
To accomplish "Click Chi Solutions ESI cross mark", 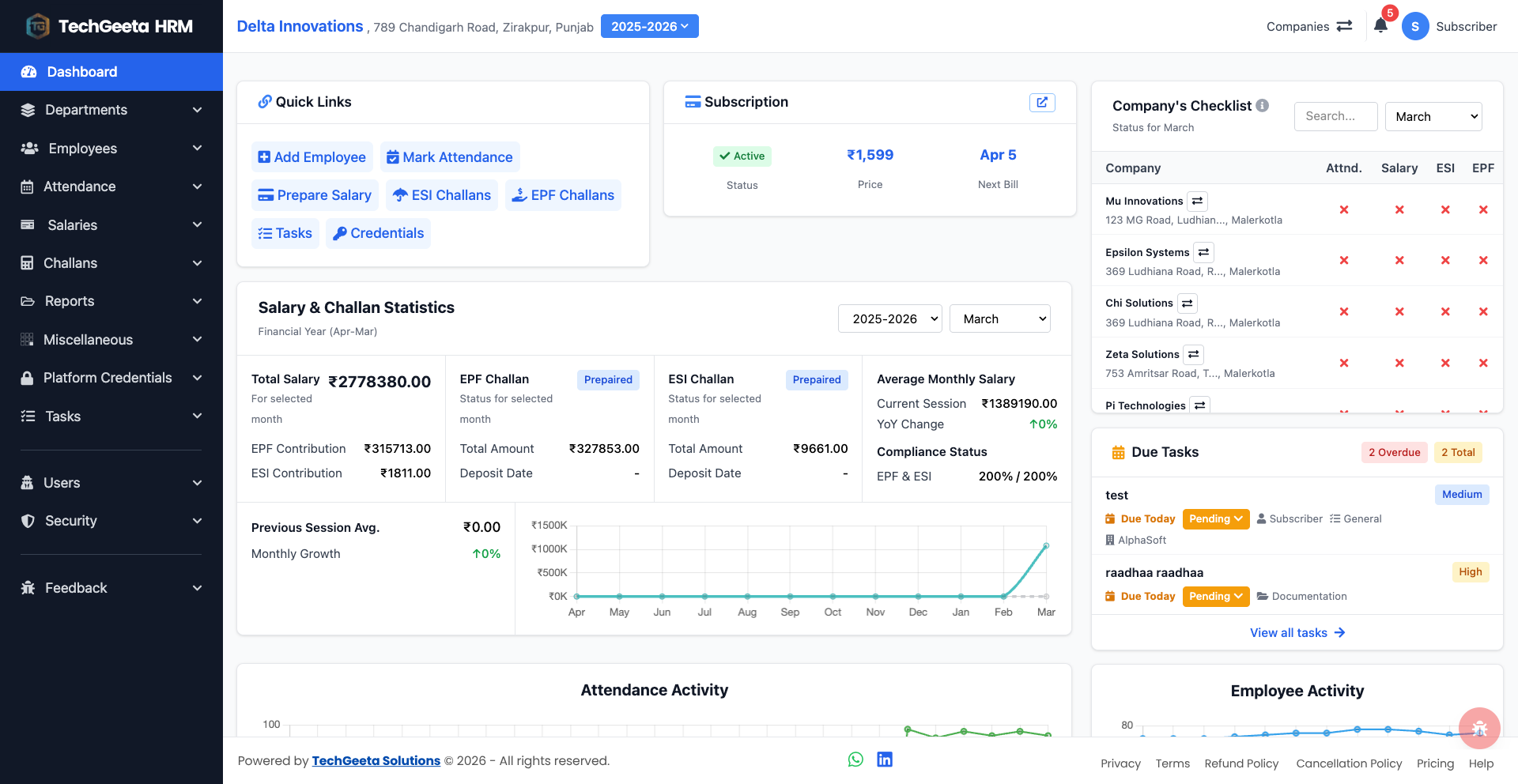I will tap(1445, 311).
